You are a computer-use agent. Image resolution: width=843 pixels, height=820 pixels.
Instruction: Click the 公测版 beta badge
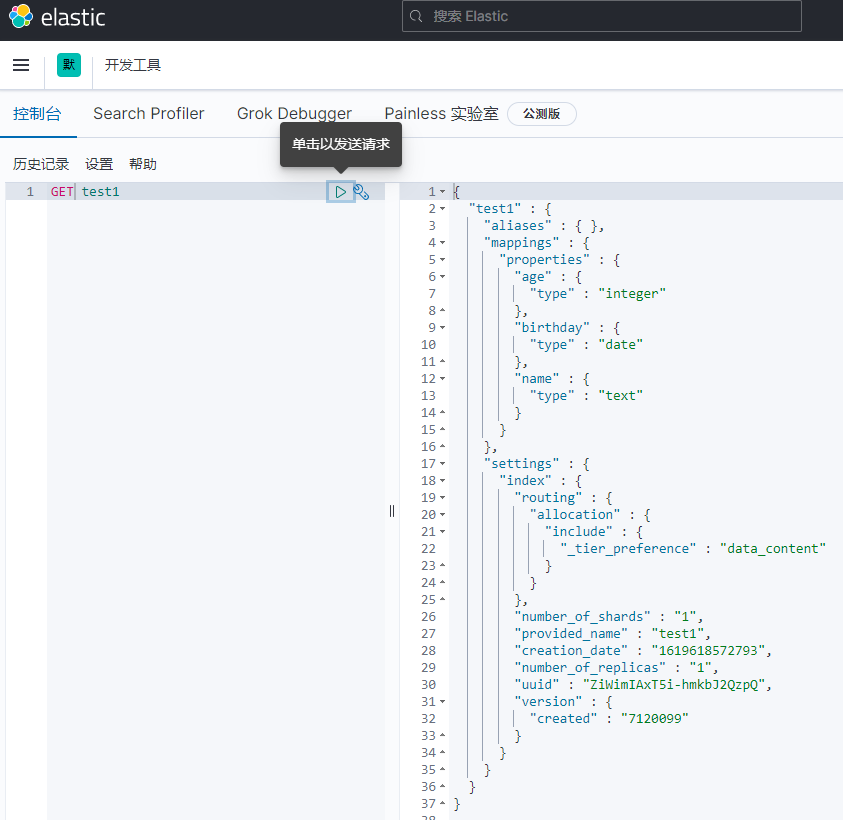coord(541,113)
